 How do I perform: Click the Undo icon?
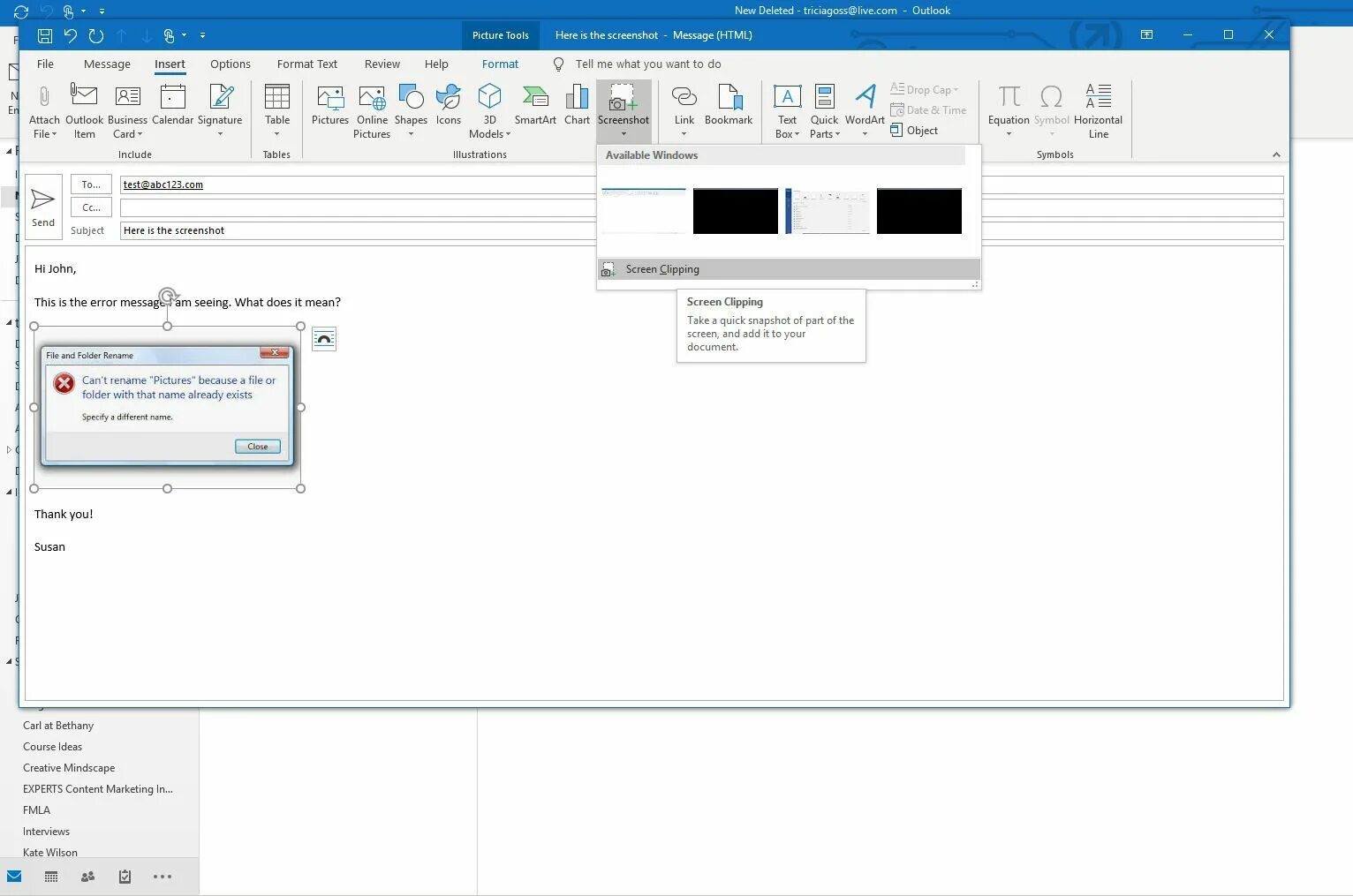tap(71, 35)
